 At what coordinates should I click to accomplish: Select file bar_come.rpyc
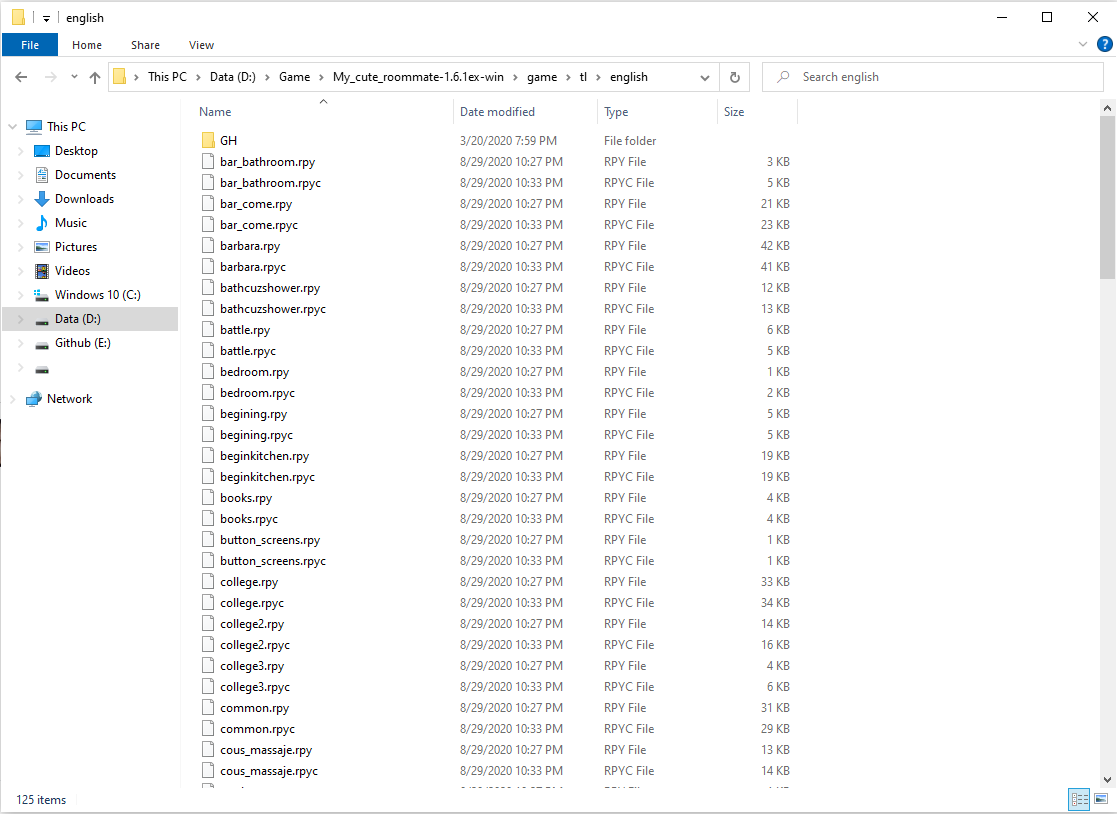tap(259, 224)
